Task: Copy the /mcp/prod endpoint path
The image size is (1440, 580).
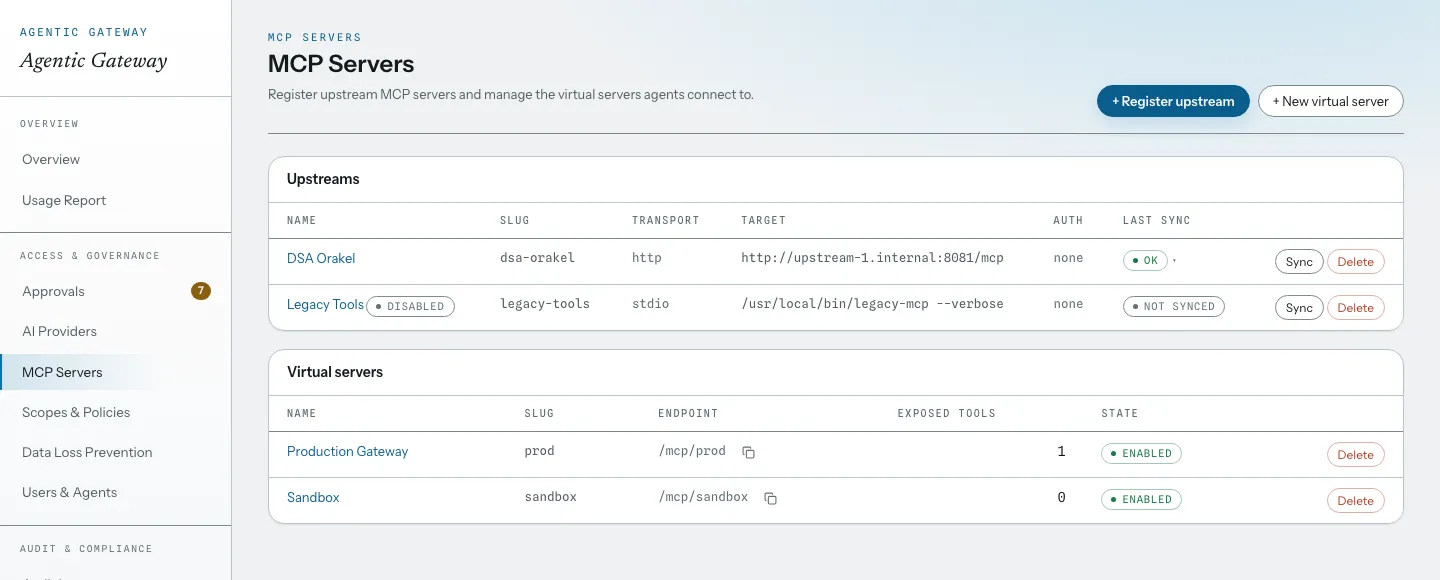Action: click(748, 452)
